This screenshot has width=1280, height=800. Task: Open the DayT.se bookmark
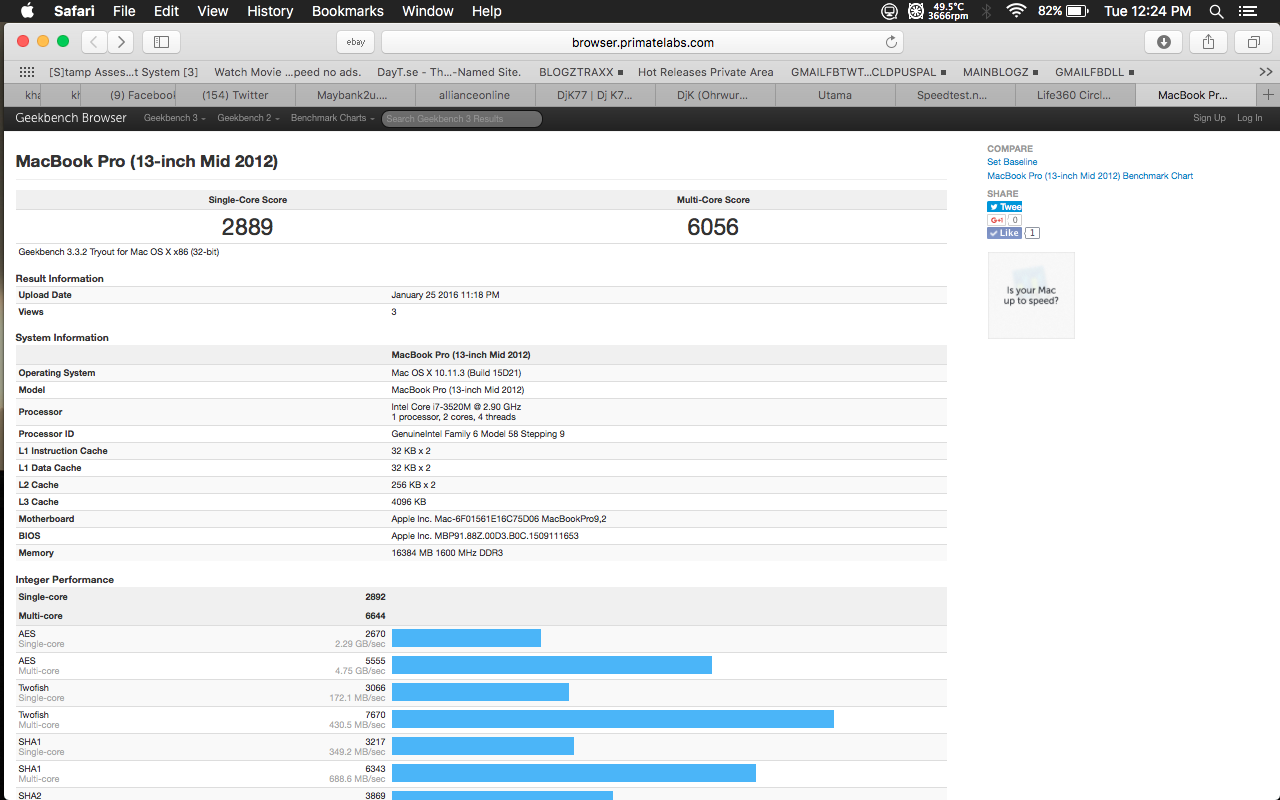click(449, 72)
